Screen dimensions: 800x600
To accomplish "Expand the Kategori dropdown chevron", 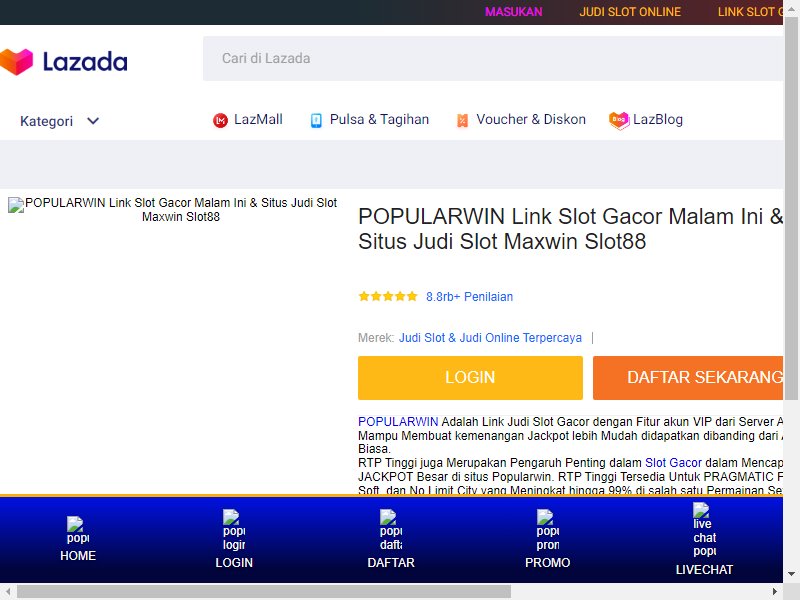I will (x=93, y=121).
